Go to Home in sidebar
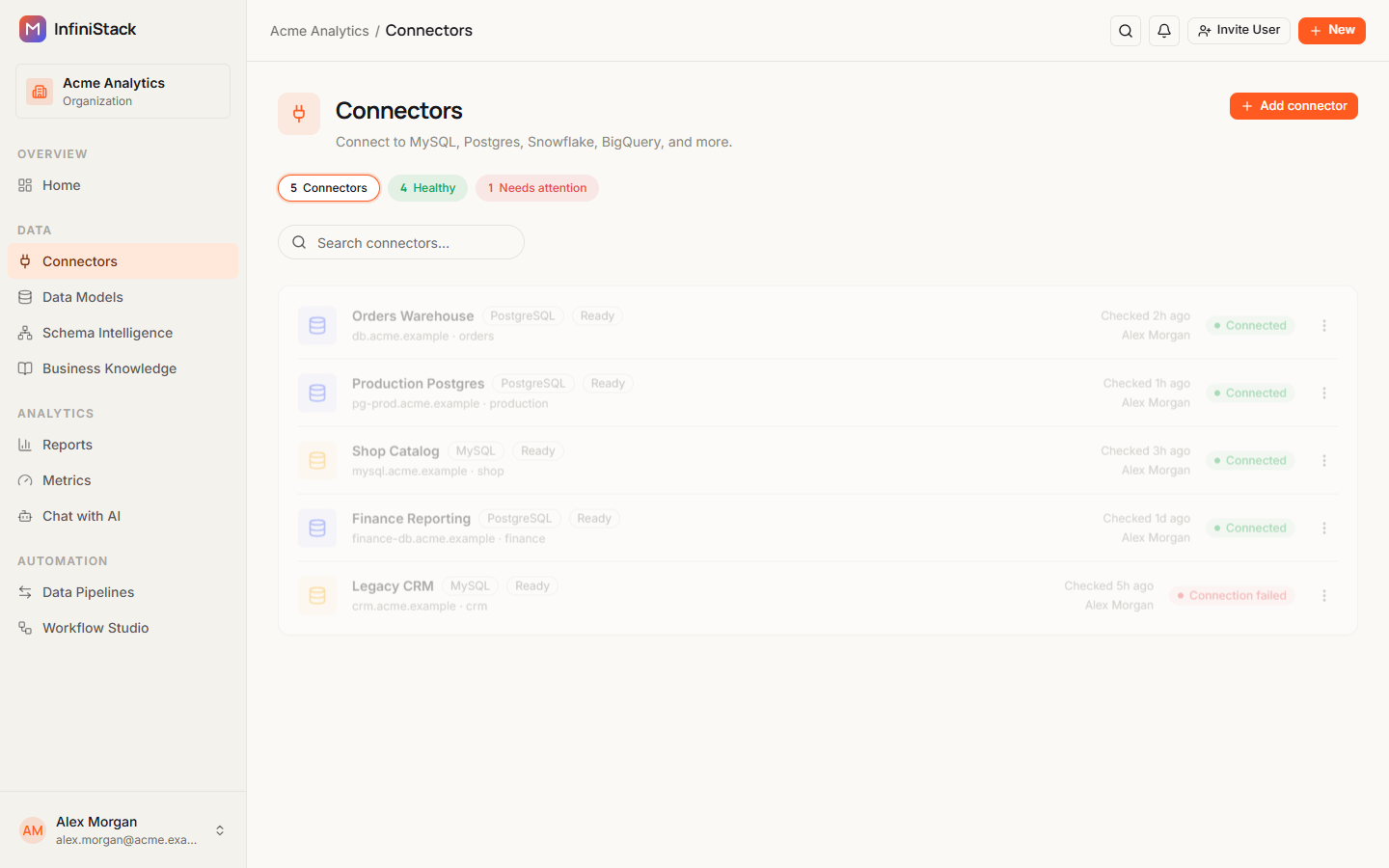The height and width of the screenshot is (868, 1389). 123,185
